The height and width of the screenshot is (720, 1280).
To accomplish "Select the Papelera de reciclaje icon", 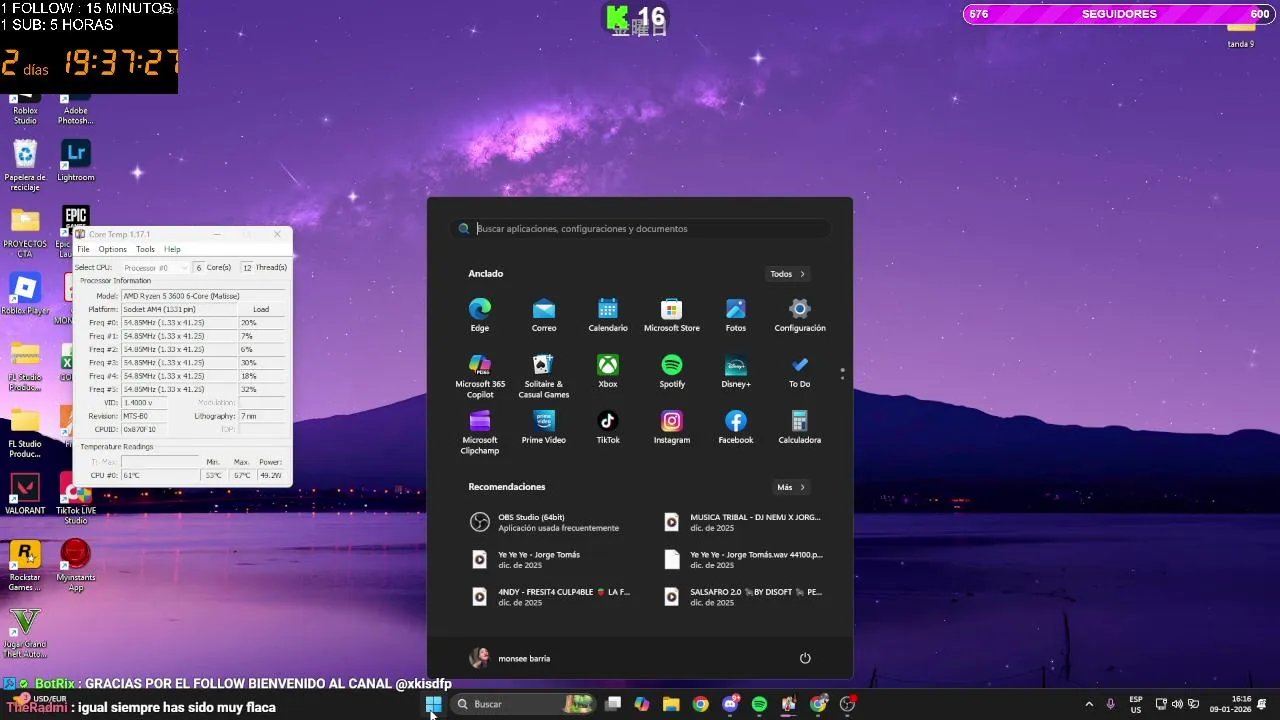I will pos(25,165).
